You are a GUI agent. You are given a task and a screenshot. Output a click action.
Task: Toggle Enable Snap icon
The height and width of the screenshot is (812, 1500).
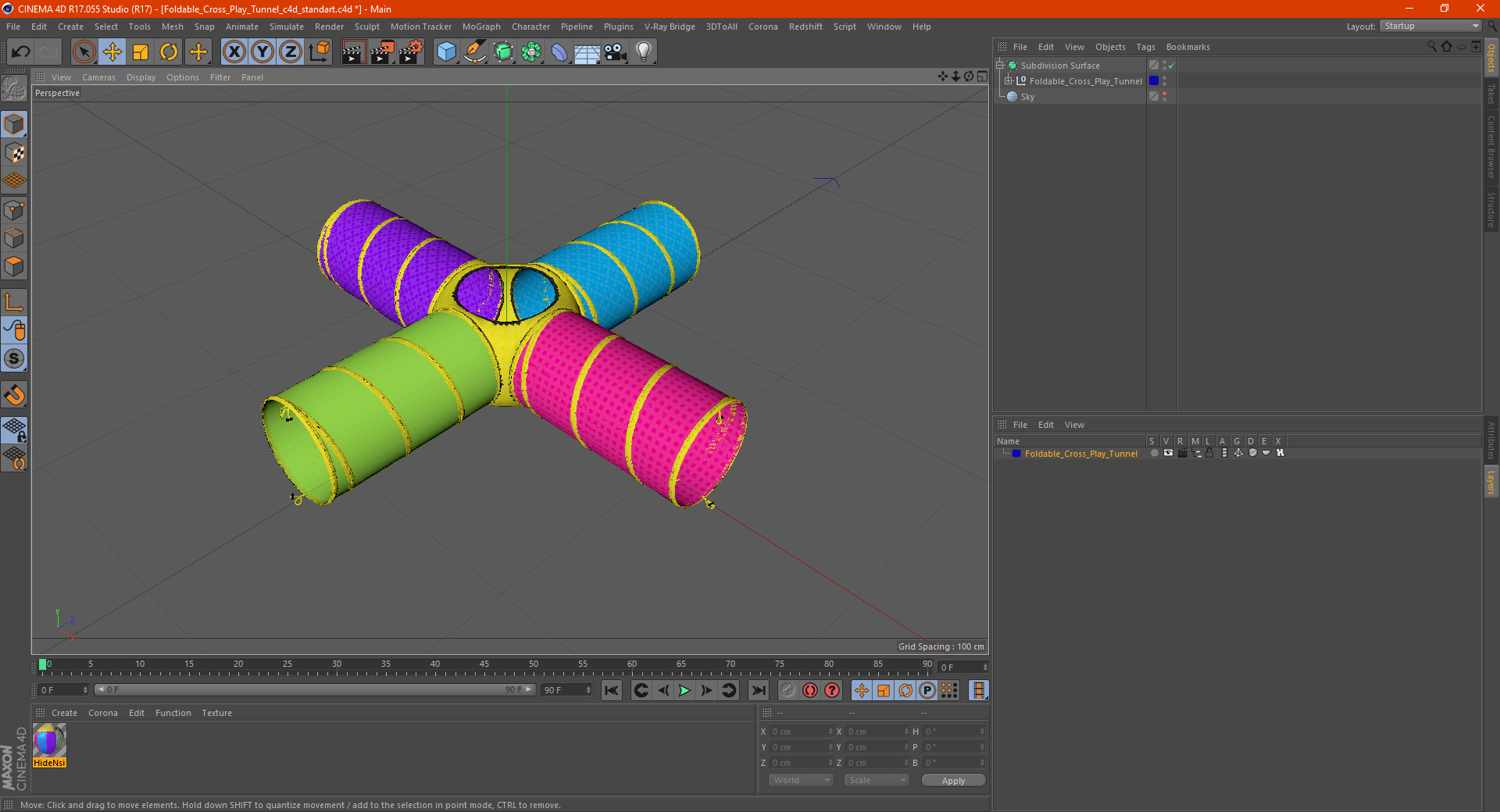pyautogui.click(x=14, y=395)
